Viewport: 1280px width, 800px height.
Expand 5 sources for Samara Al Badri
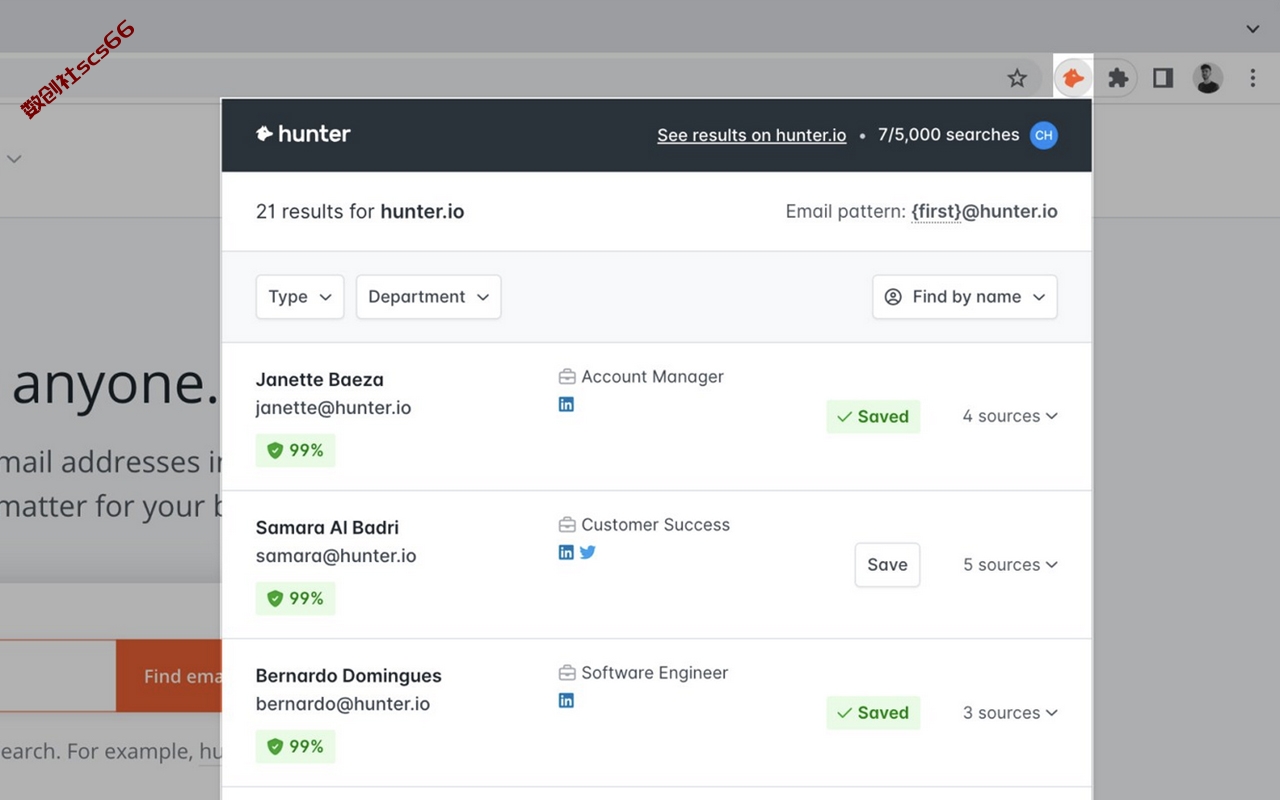[1010, 565]
